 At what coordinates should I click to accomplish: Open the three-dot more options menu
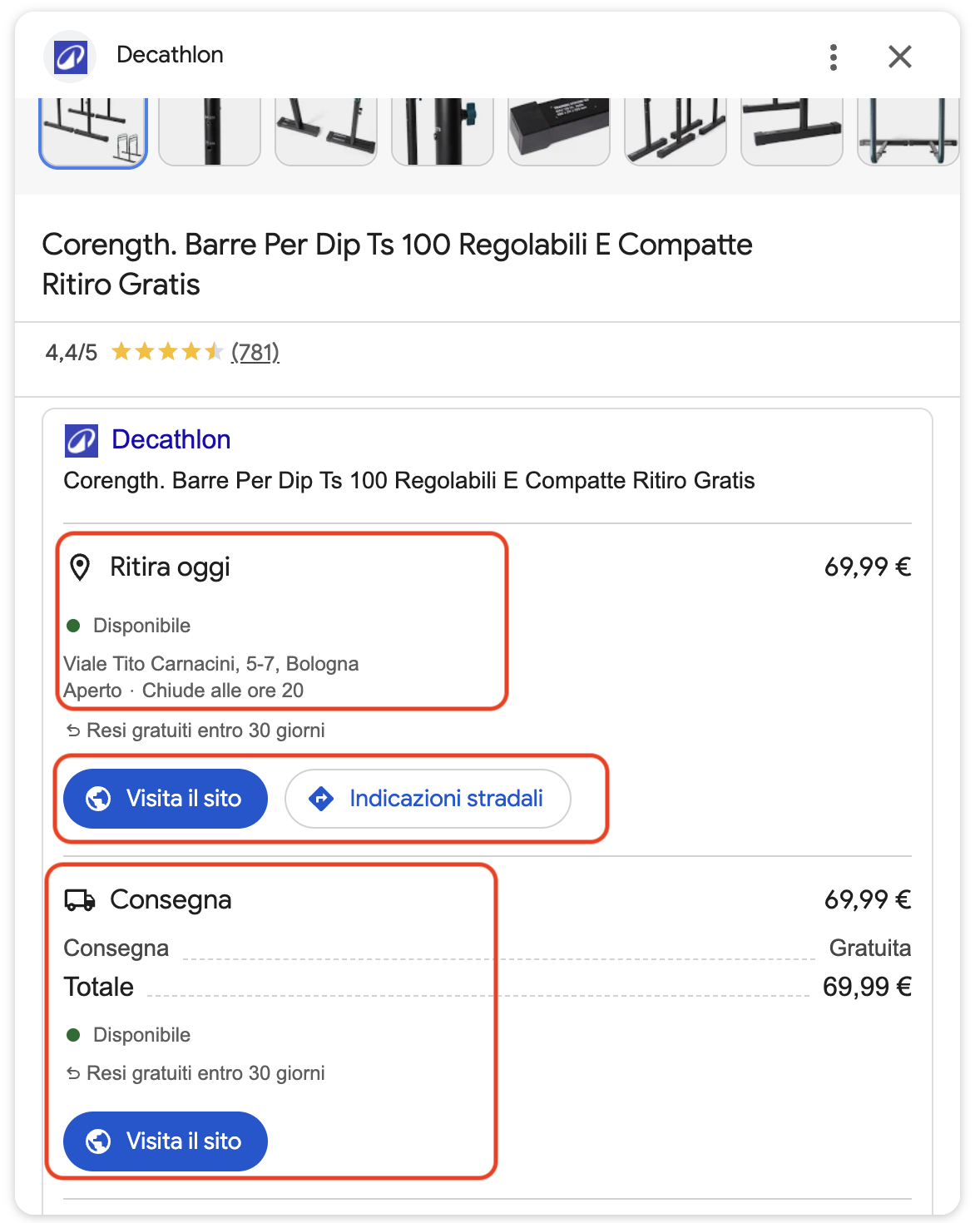(x=833, y=57)
